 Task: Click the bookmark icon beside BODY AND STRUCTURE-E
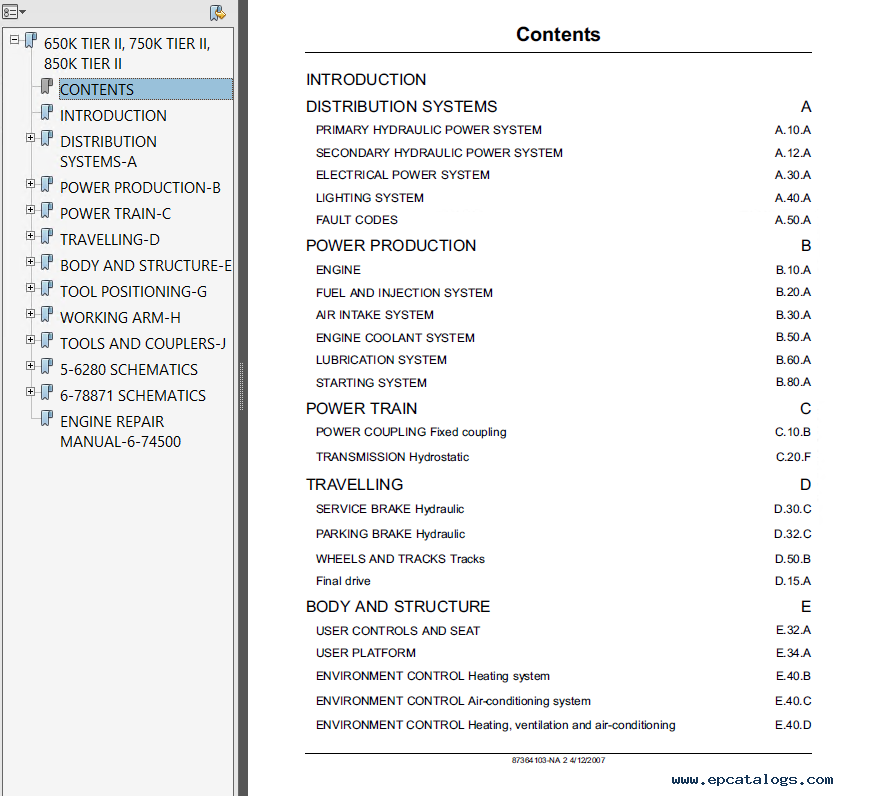click(47, 262)
